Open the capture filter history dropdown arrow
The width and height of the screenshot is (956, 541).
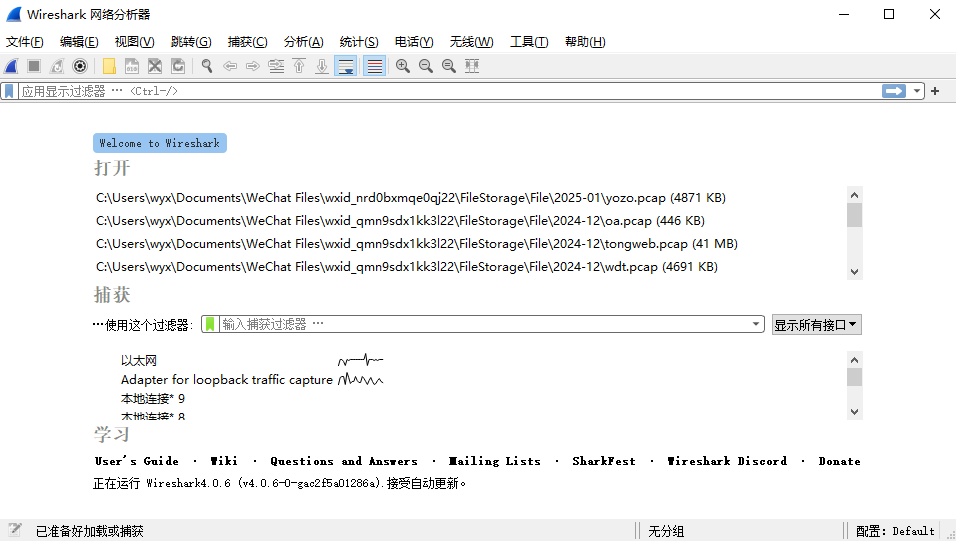(756, 324)
